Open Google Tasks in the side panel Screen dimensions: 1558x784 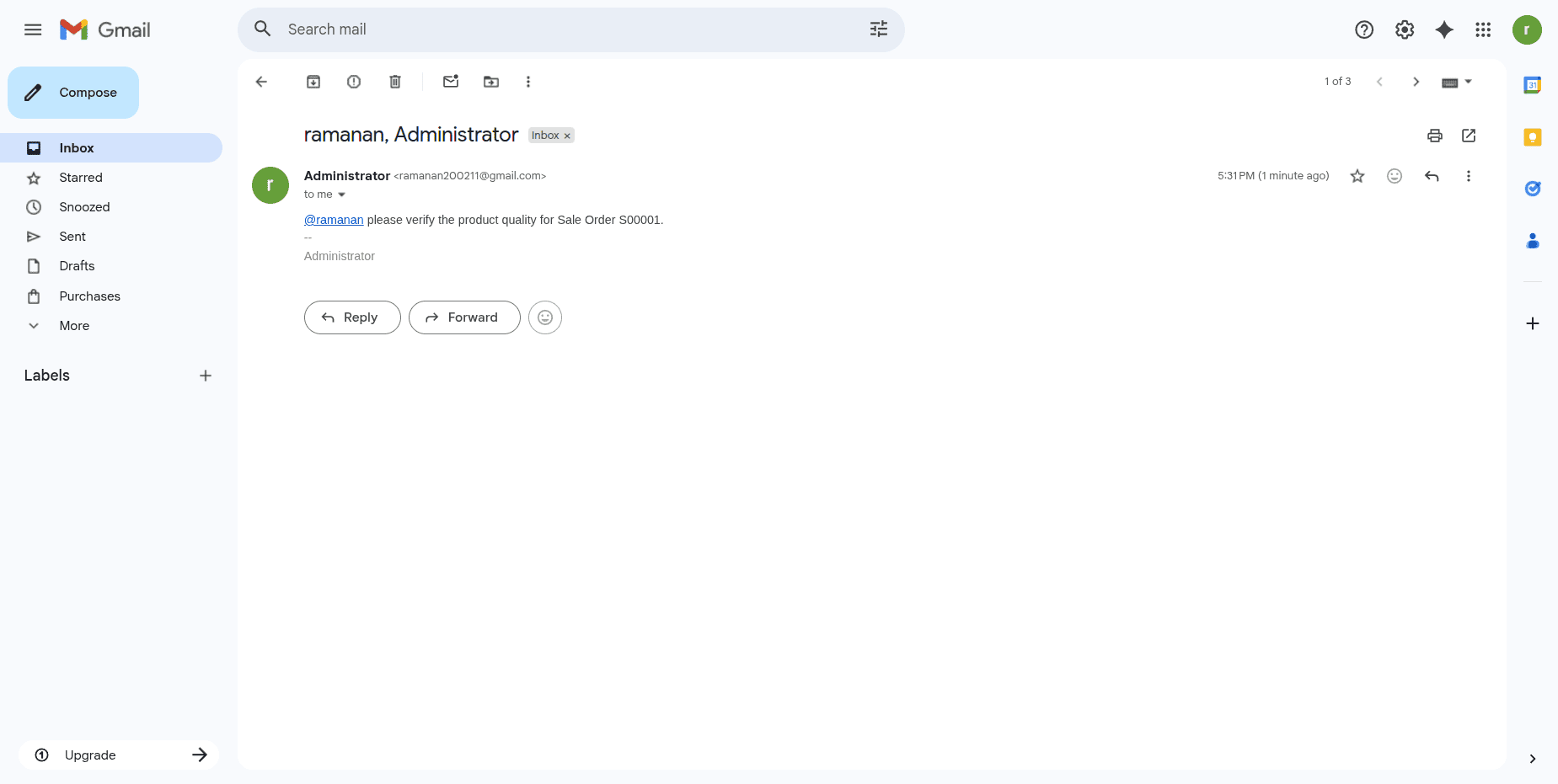1533,189
